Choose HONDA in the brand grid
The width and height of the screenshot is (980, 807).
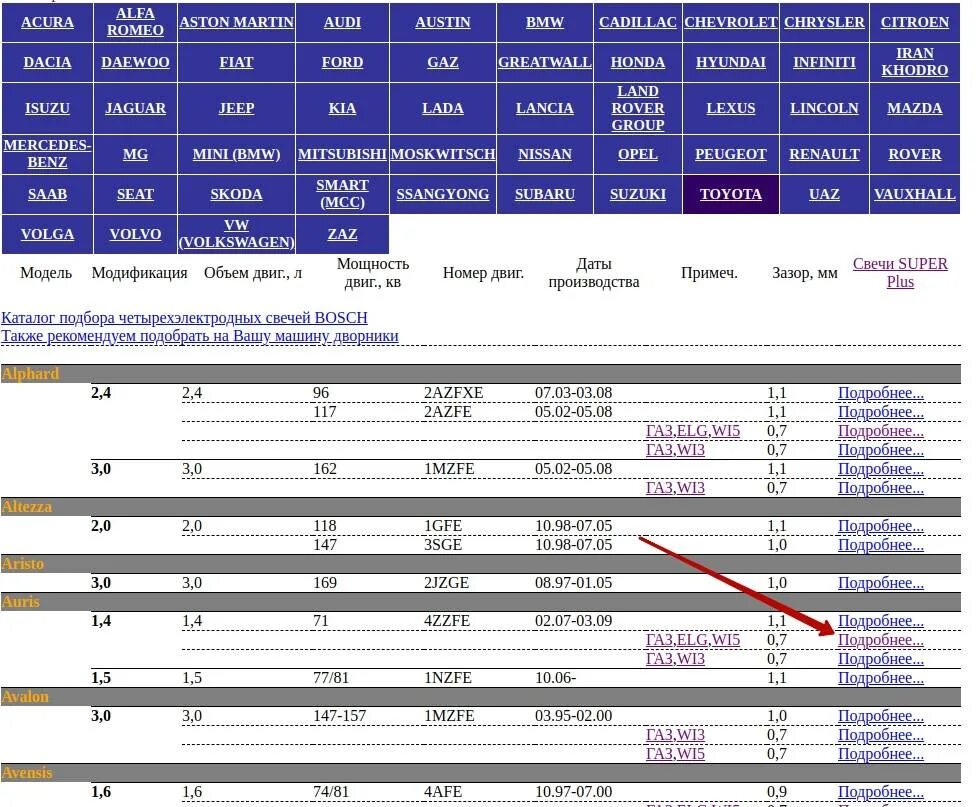click(638, 62)
